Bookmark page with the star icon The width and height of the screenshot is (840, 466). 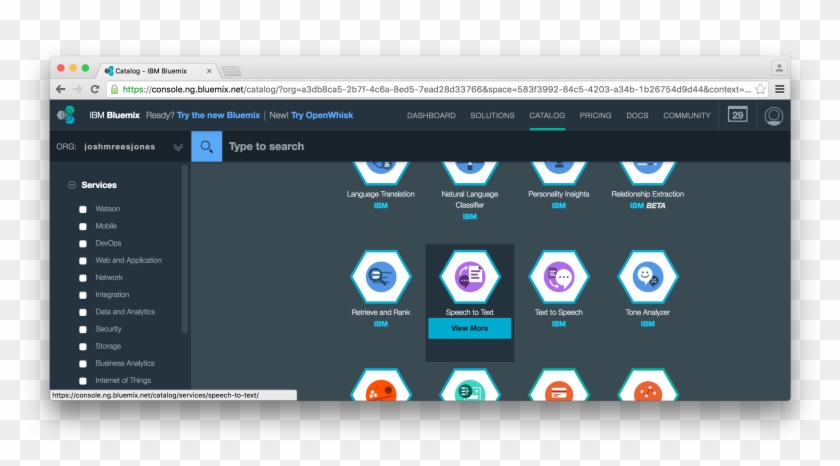[760, 89]
